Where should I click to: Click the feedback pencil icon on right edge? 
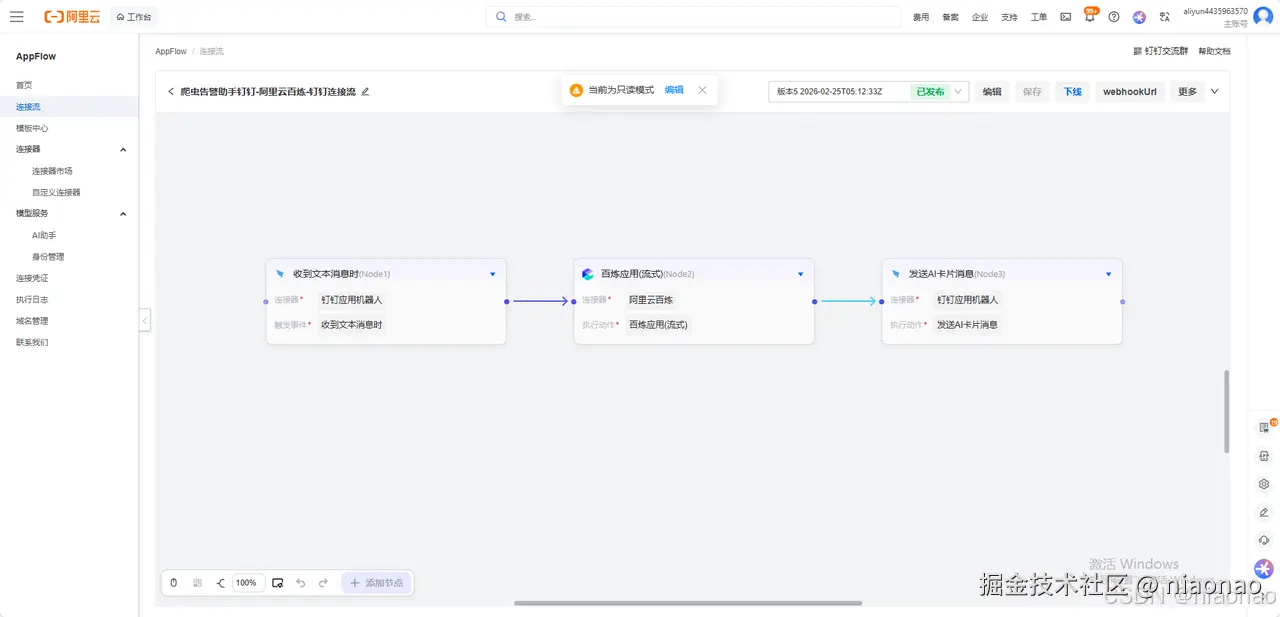pos(1263,512)
